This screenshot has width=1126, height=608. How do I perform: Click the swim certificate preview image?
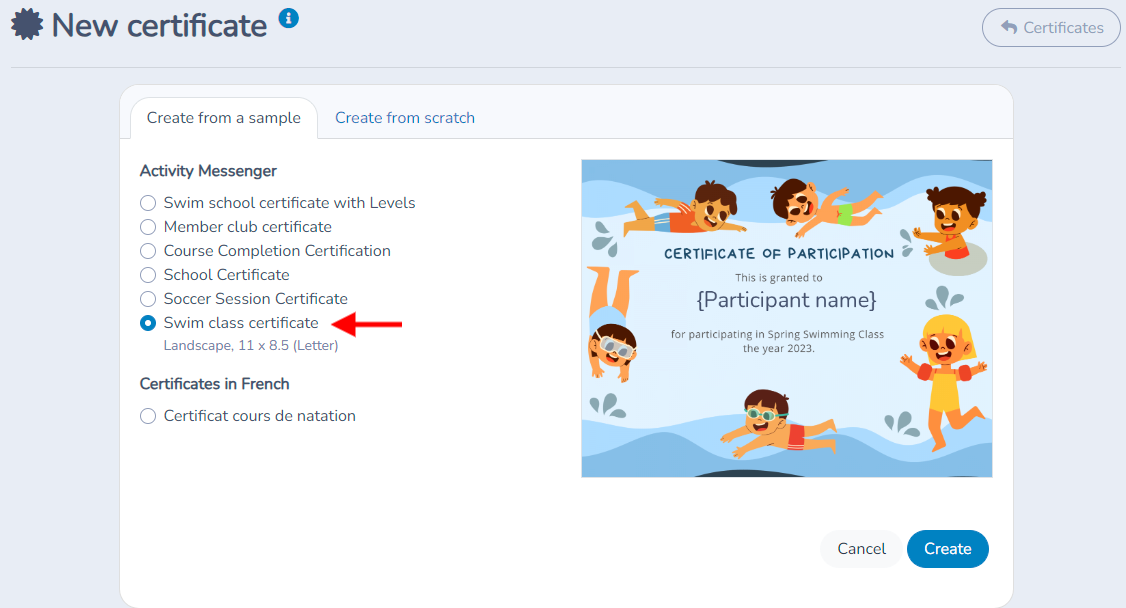786,318
